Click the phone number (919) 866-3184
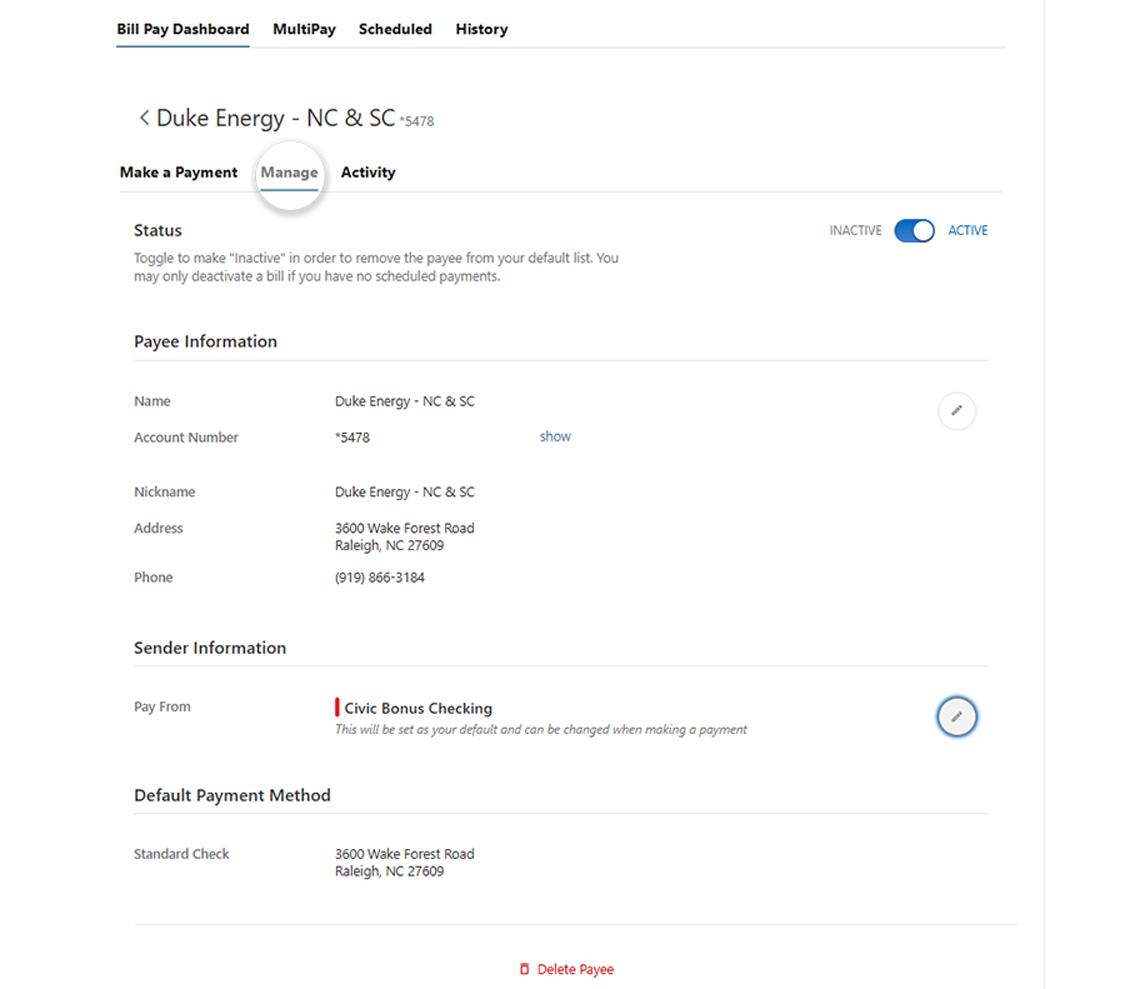Screen dimensions: 1125x989 click(x=380, y=577)
